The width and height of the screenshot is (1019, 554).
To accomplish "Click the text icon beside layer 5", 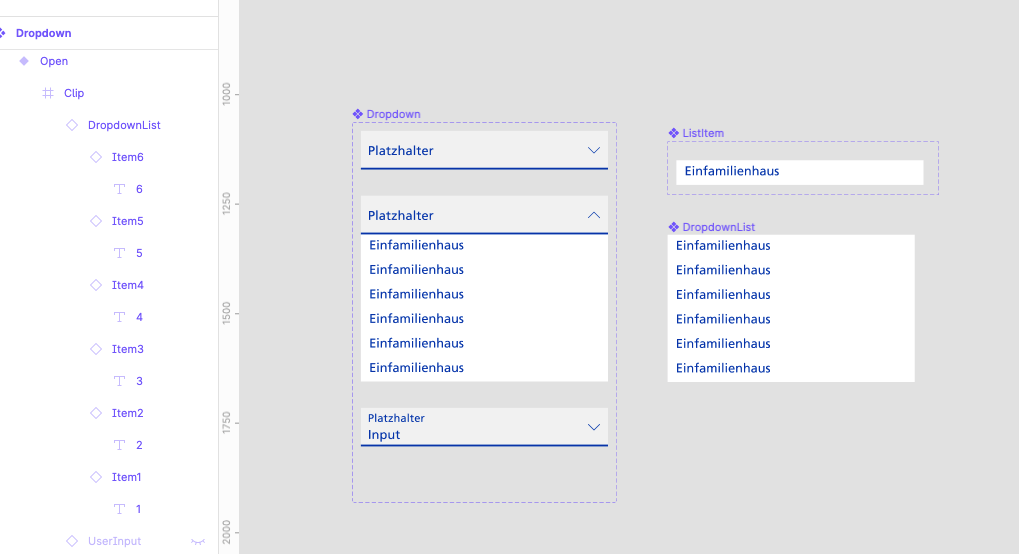I will 120,253.
